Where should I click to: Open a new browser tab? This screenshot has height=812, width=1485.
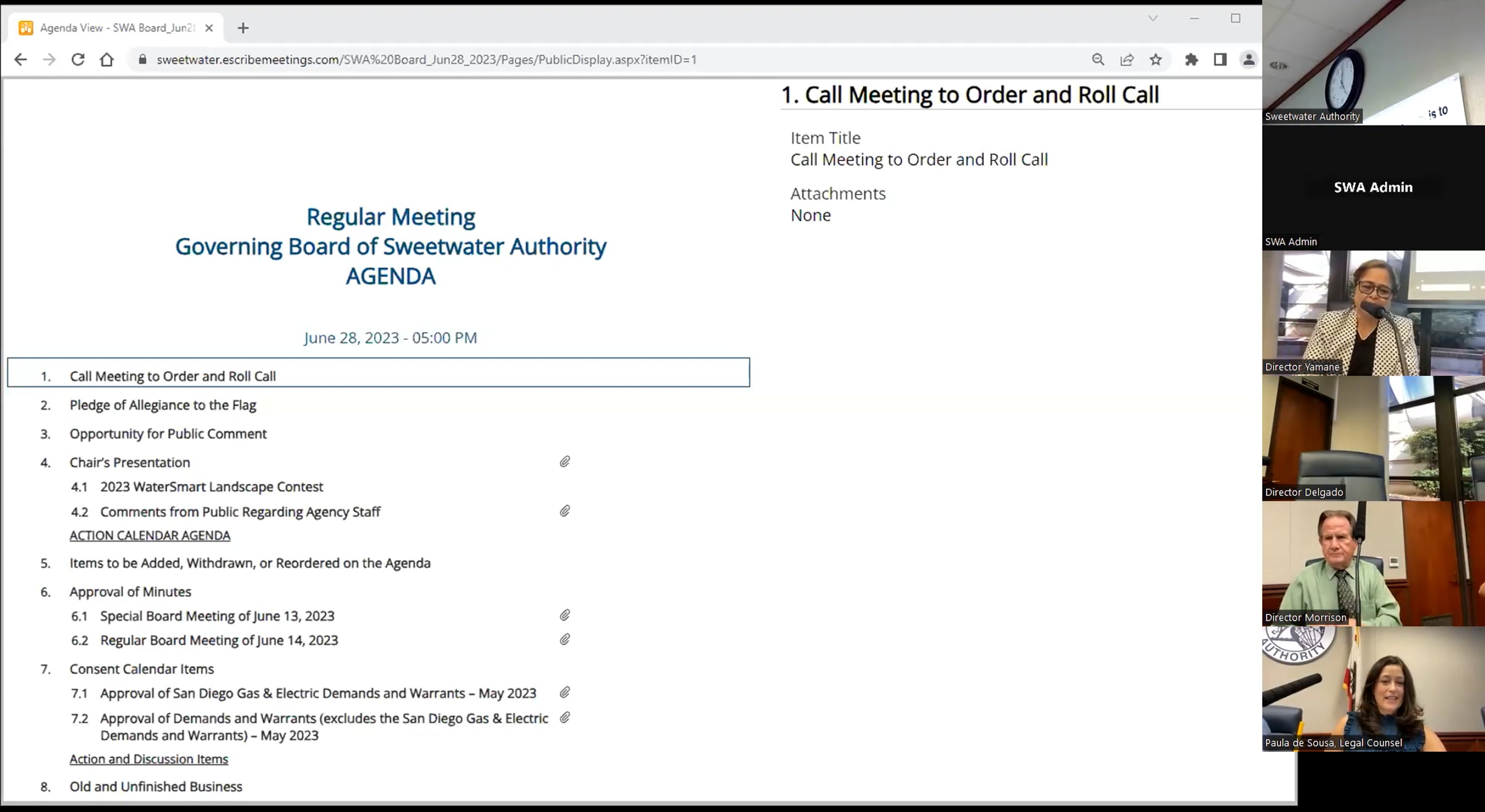coord(243,28)
